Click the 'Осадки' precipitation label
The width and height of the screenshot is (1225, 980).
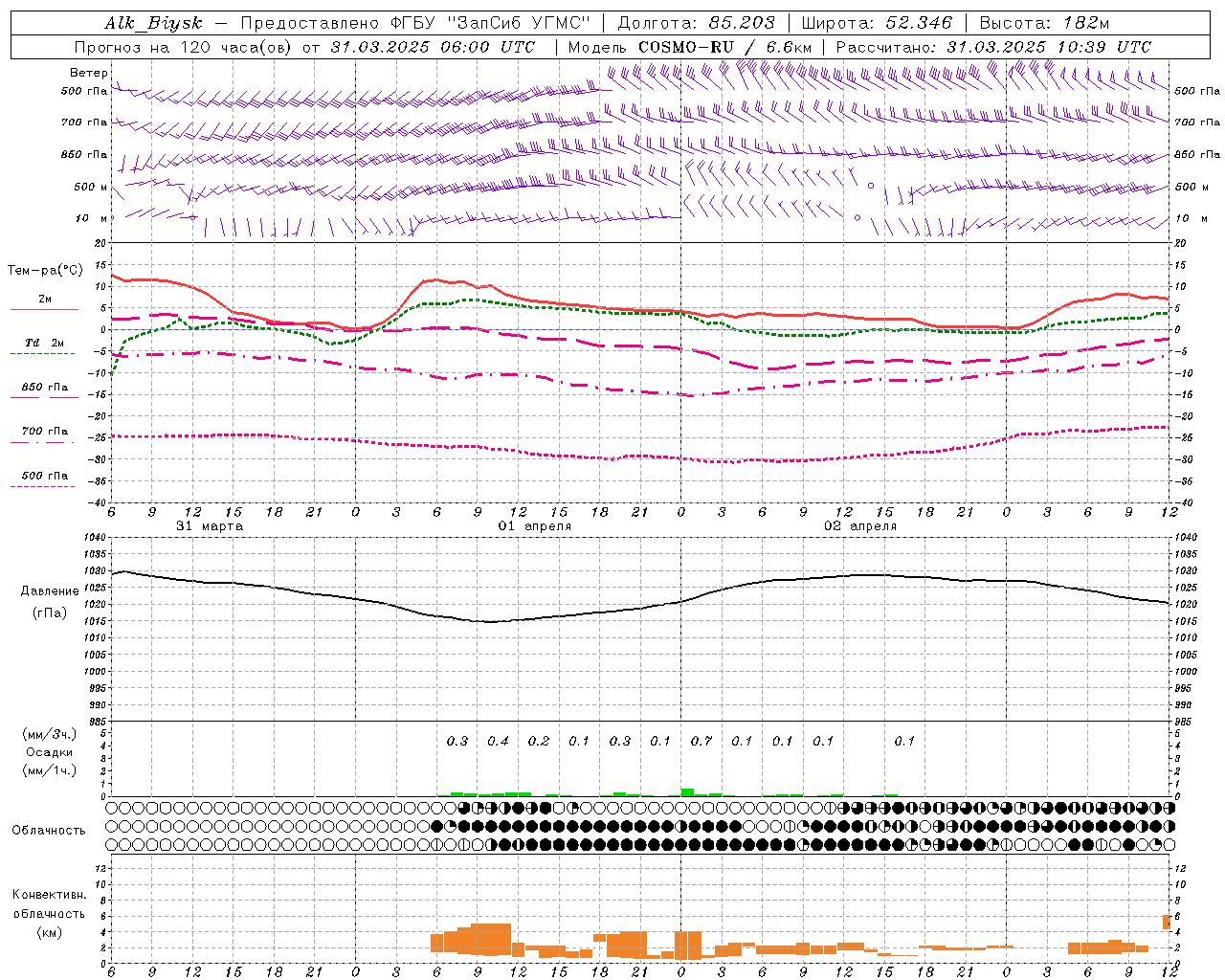[x=50, y=752]
